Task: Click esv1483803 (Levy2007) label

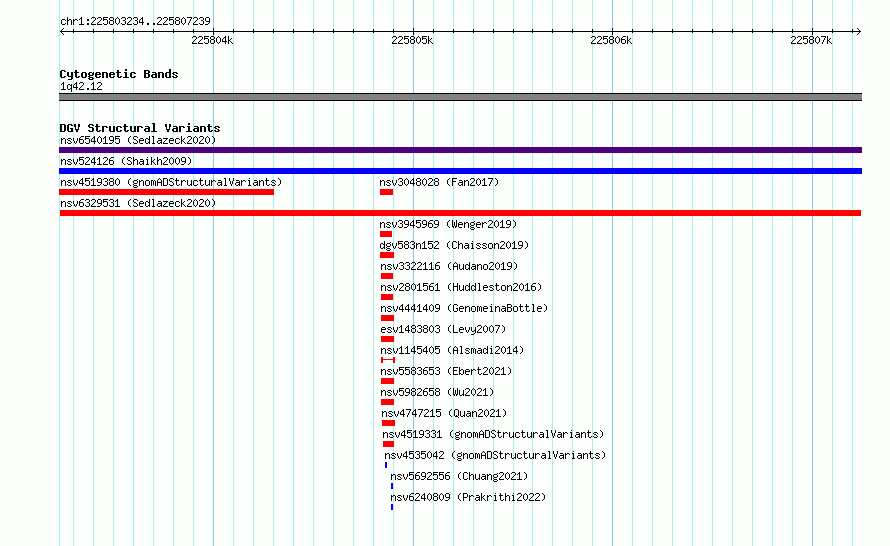Action: [443, 329]
